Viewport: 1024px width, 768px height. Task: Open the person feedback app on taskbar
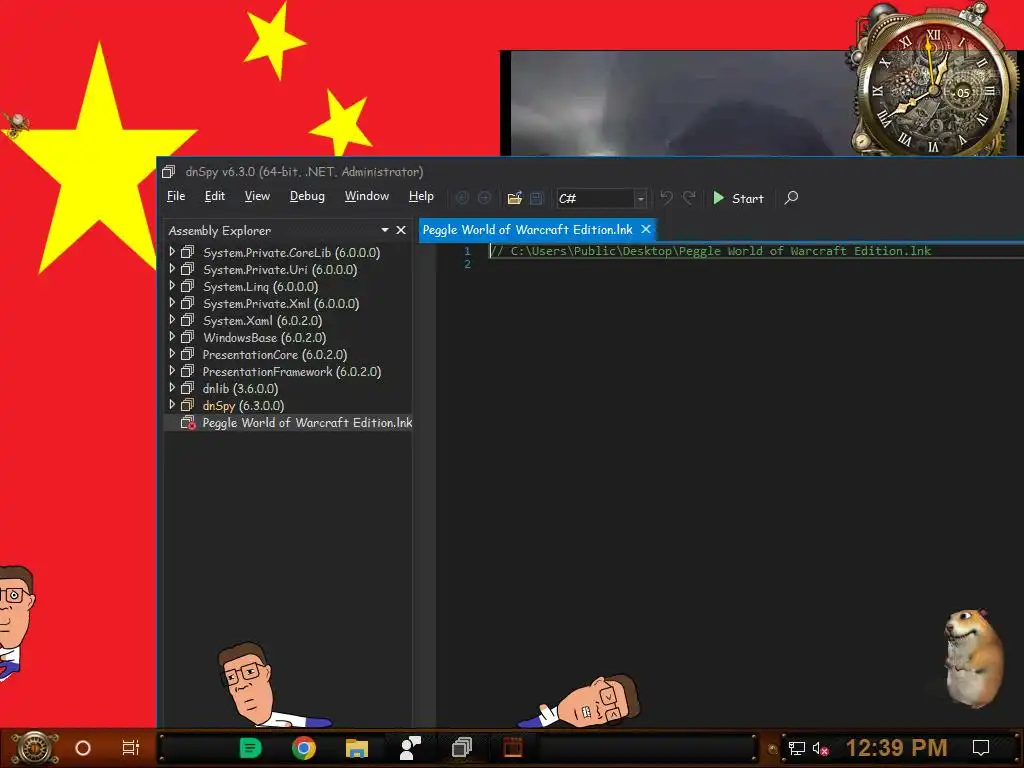(x=409, y=748)
